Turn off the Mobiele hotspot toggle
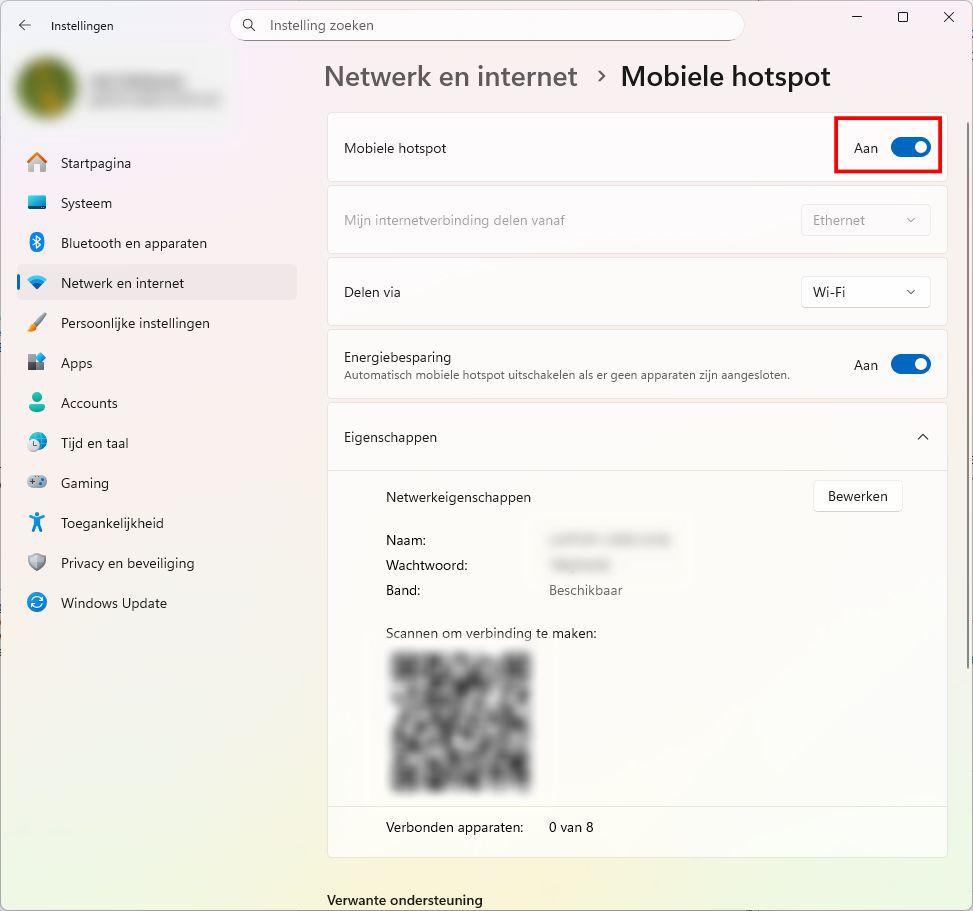The image size is (973, 911). point(910,148)
